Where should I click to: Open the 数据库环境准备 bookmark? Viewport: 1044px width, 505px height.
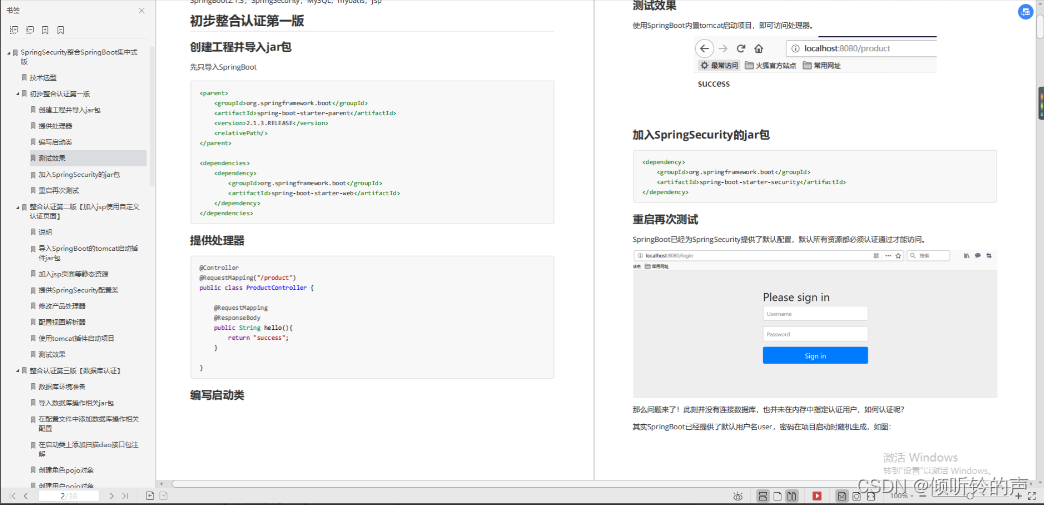[x=62, y=386]
